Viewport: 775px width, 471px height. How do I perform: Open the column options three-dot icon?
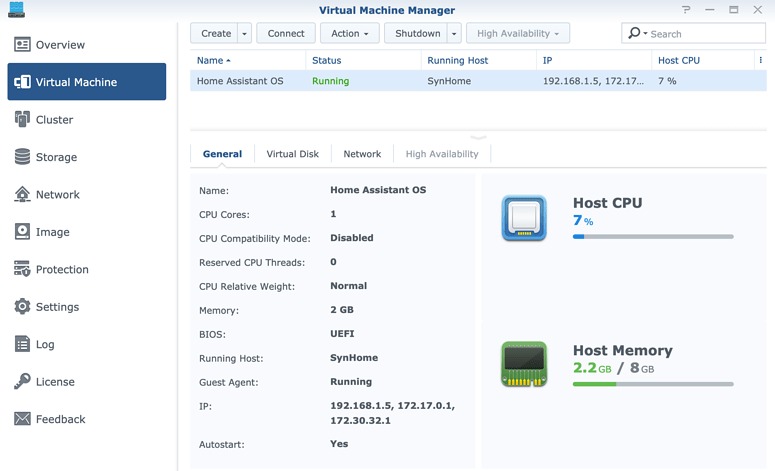pyautogui.click(x=760, y=60)
